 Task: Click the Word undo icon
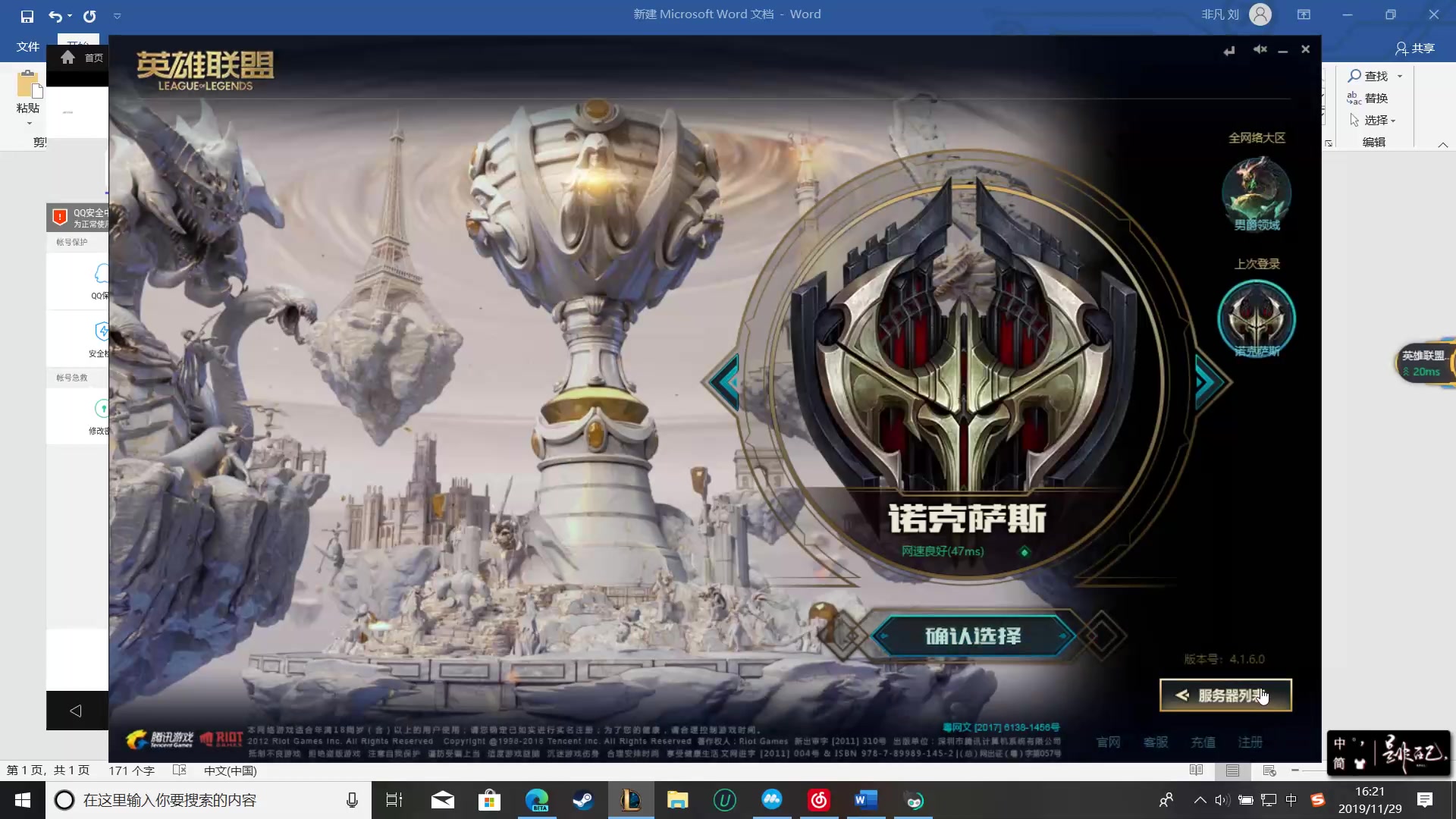[x=55, y=15]
